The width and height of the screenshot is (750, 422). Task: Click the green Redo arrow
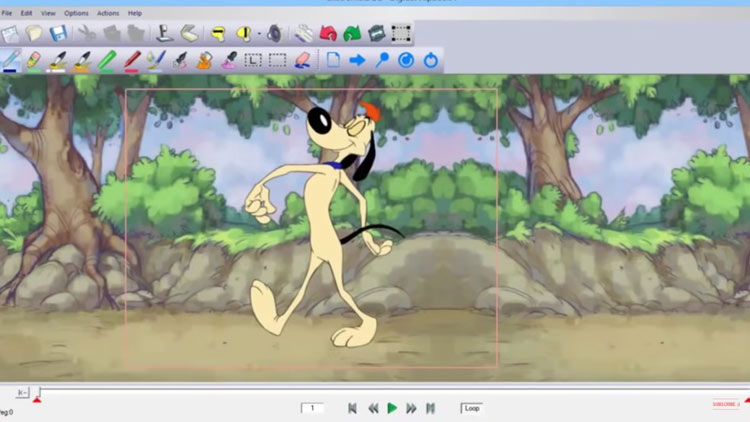(x=353, y=34)
